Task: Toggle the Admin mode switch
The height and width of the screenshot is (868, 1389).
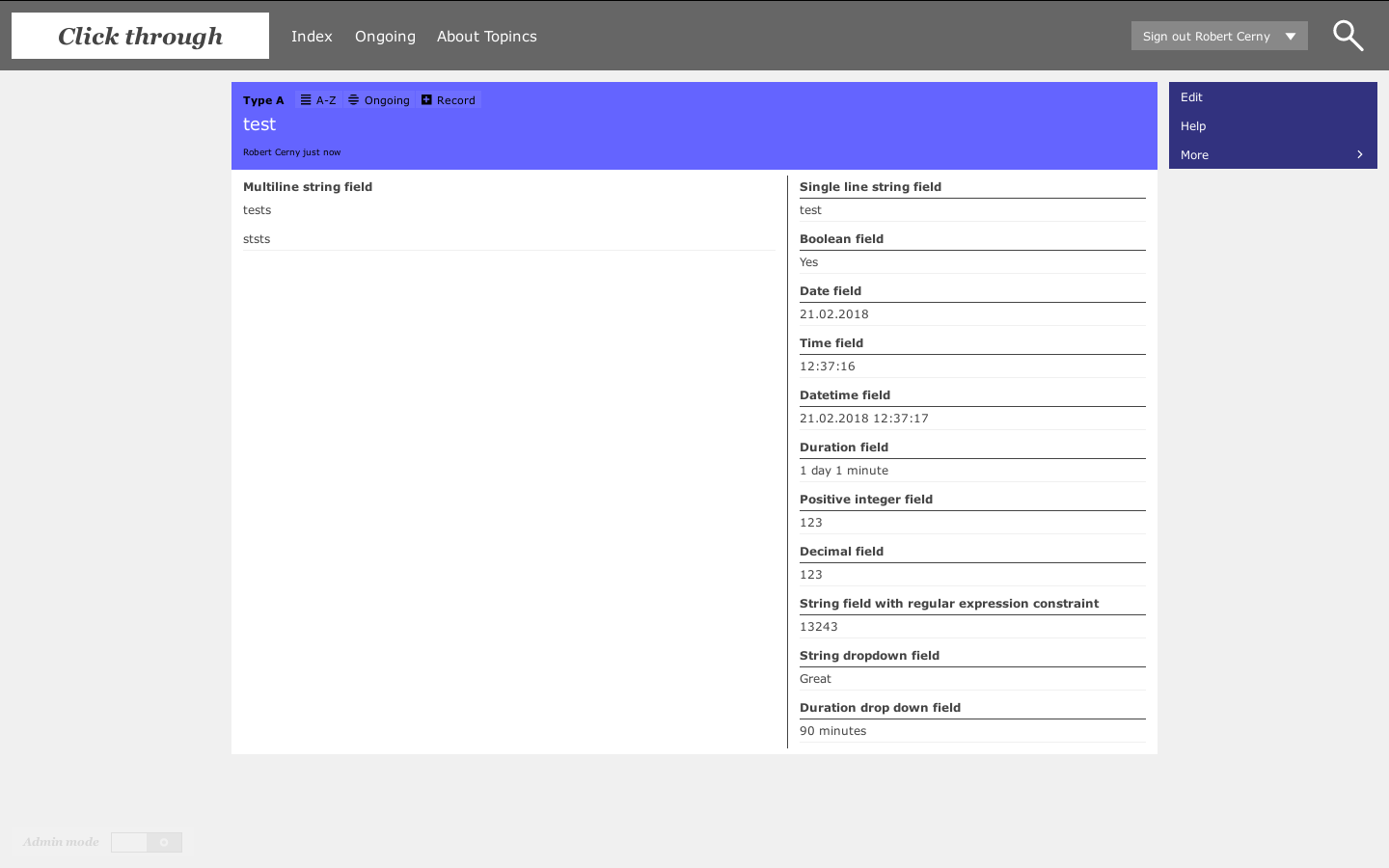Action: tap(147, 842)
